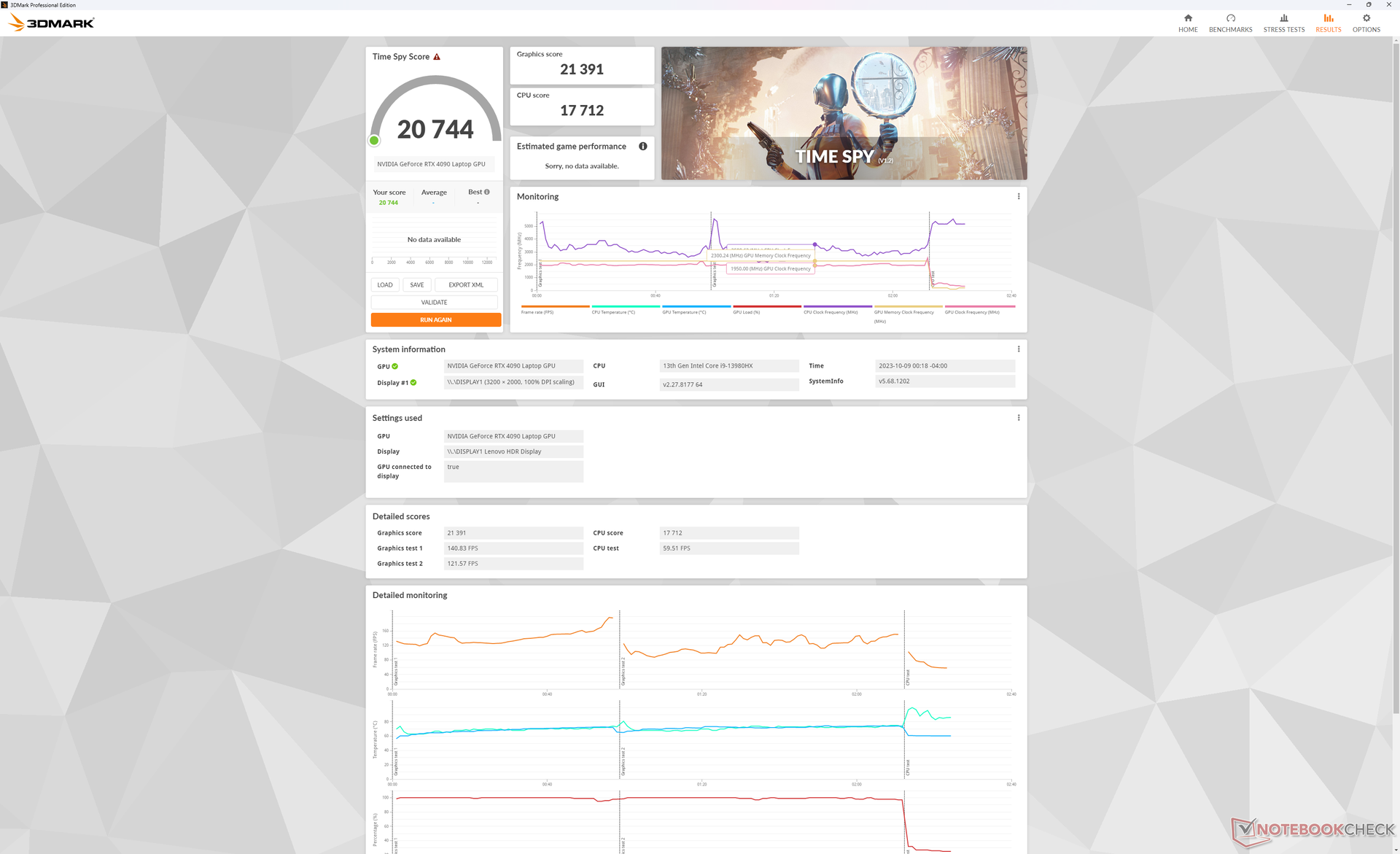Click the estimated game performance info icon
Viewport: 1400px width, 854px height.
(642, 147)
